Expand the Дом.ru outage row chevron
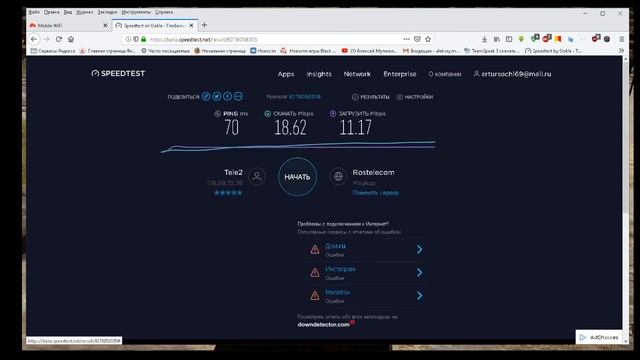This screenshot has height=360, width=640. pyautogui.click(x=419, y=249)
